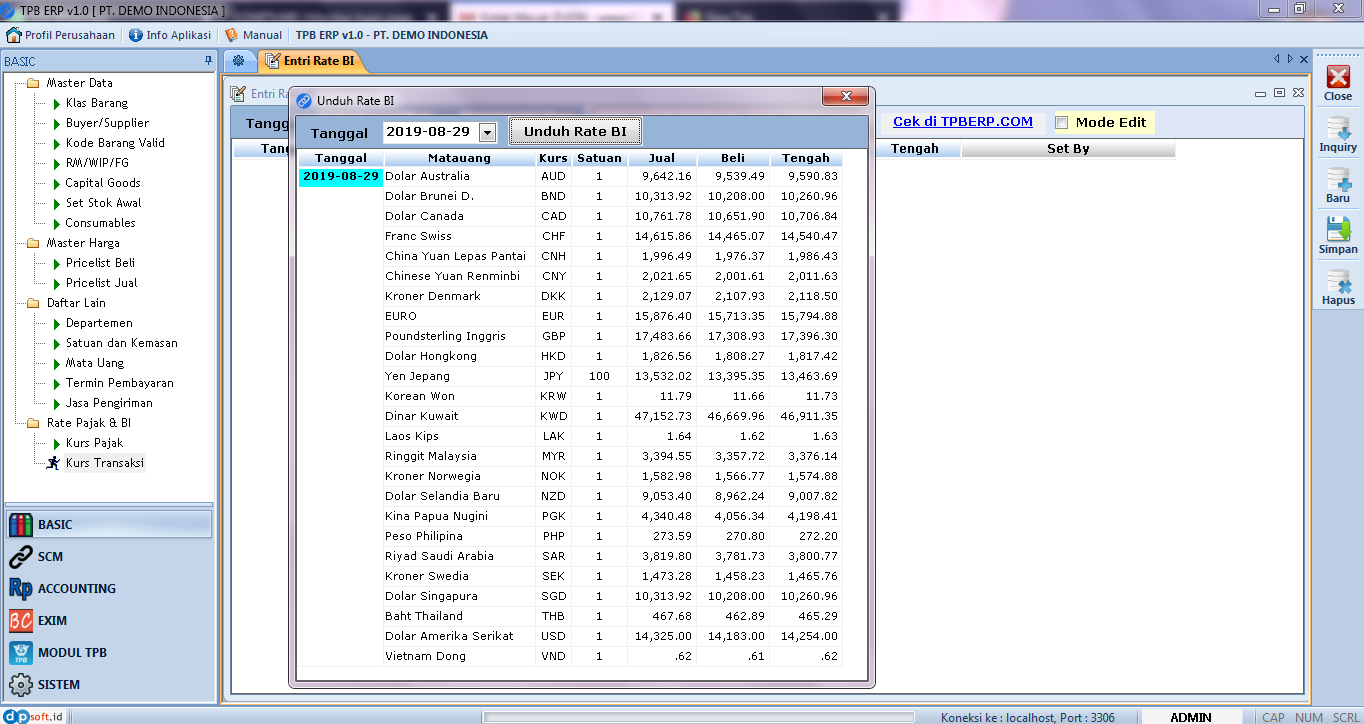Click the Hapus delete icon
Viewport: 1364px width, 724px height.
(x=1337, y=282)
